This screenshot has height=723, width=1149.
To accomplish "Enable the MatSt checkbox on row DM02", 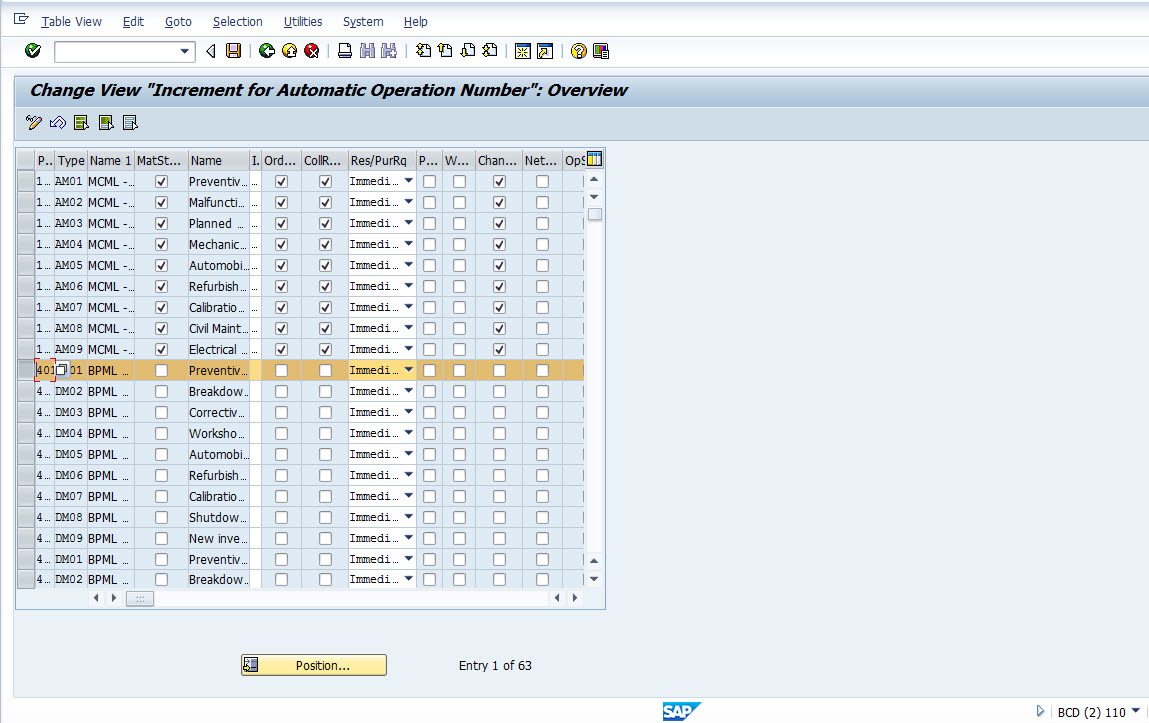I will pos(161,391).
